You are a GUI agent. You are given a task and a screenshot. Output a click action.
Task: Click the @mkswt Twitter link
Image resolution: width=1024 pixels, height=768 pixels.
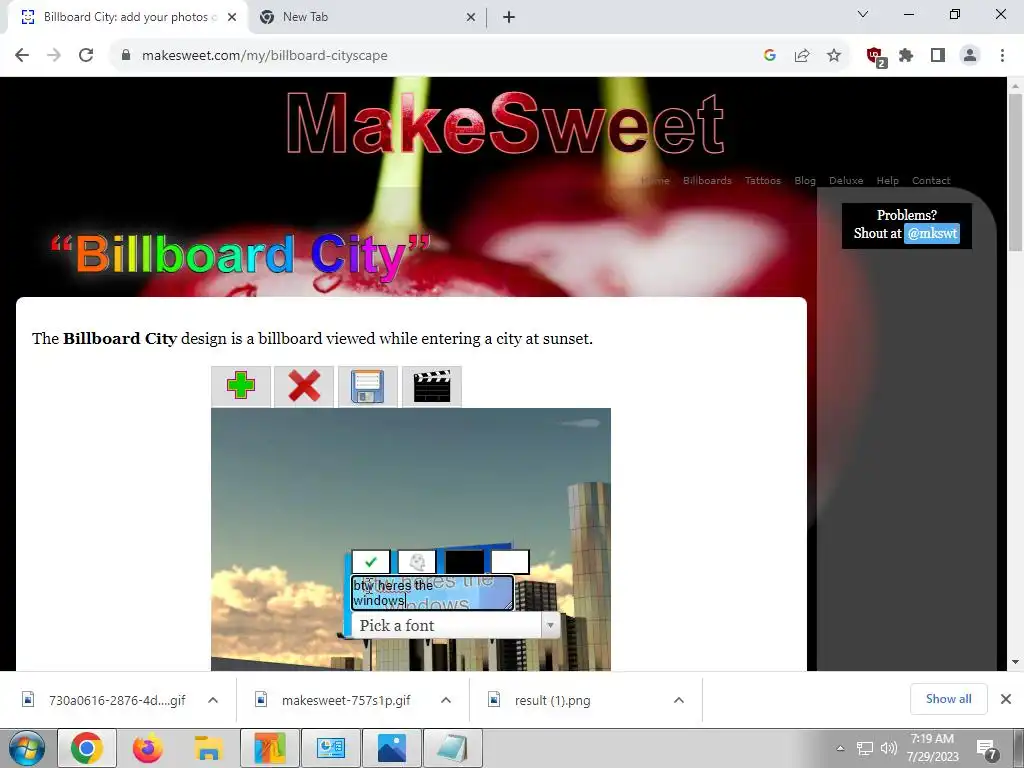932,233
